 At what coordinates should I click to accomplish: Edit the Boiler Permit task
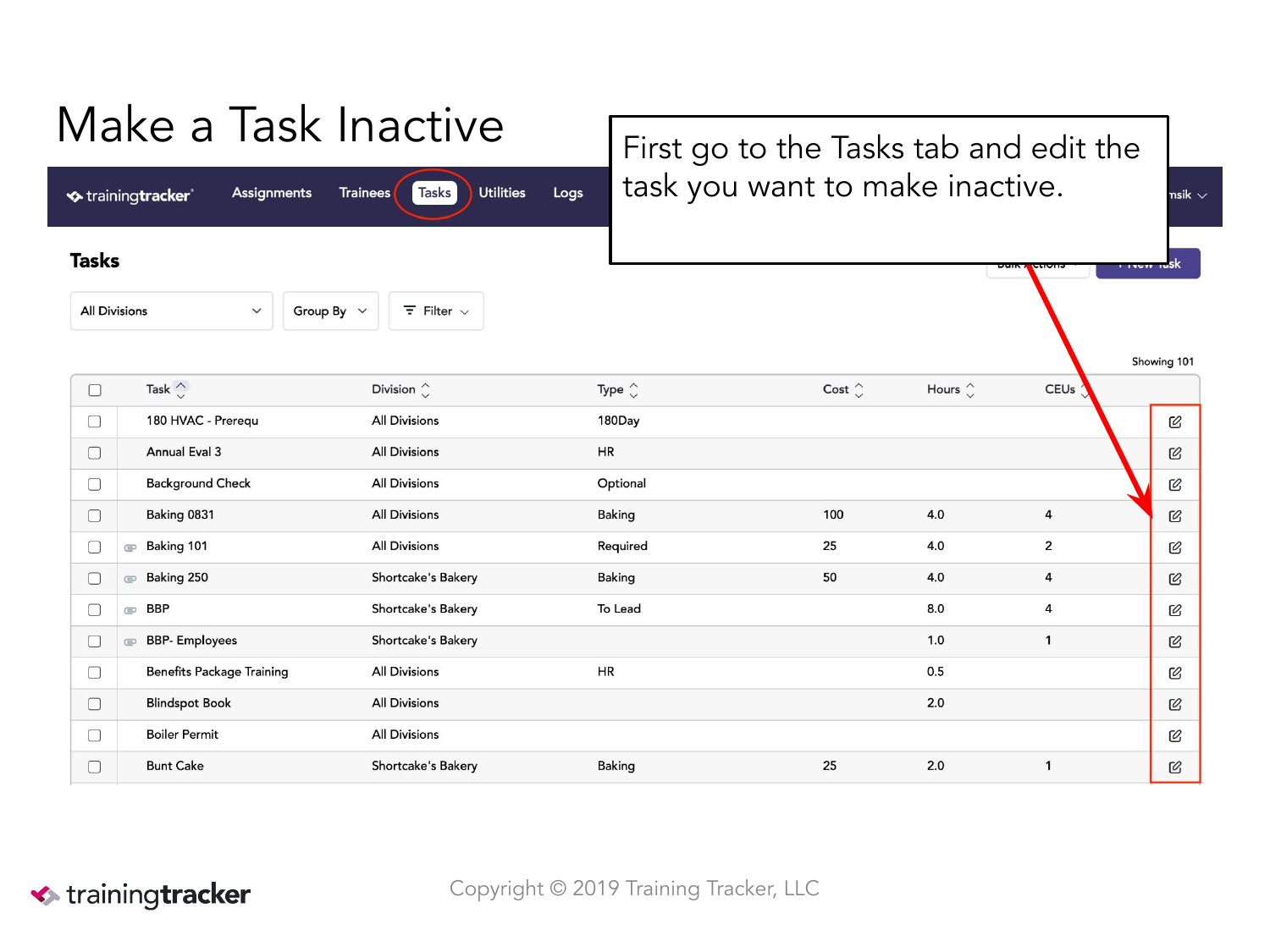[x=1175, y=735]
